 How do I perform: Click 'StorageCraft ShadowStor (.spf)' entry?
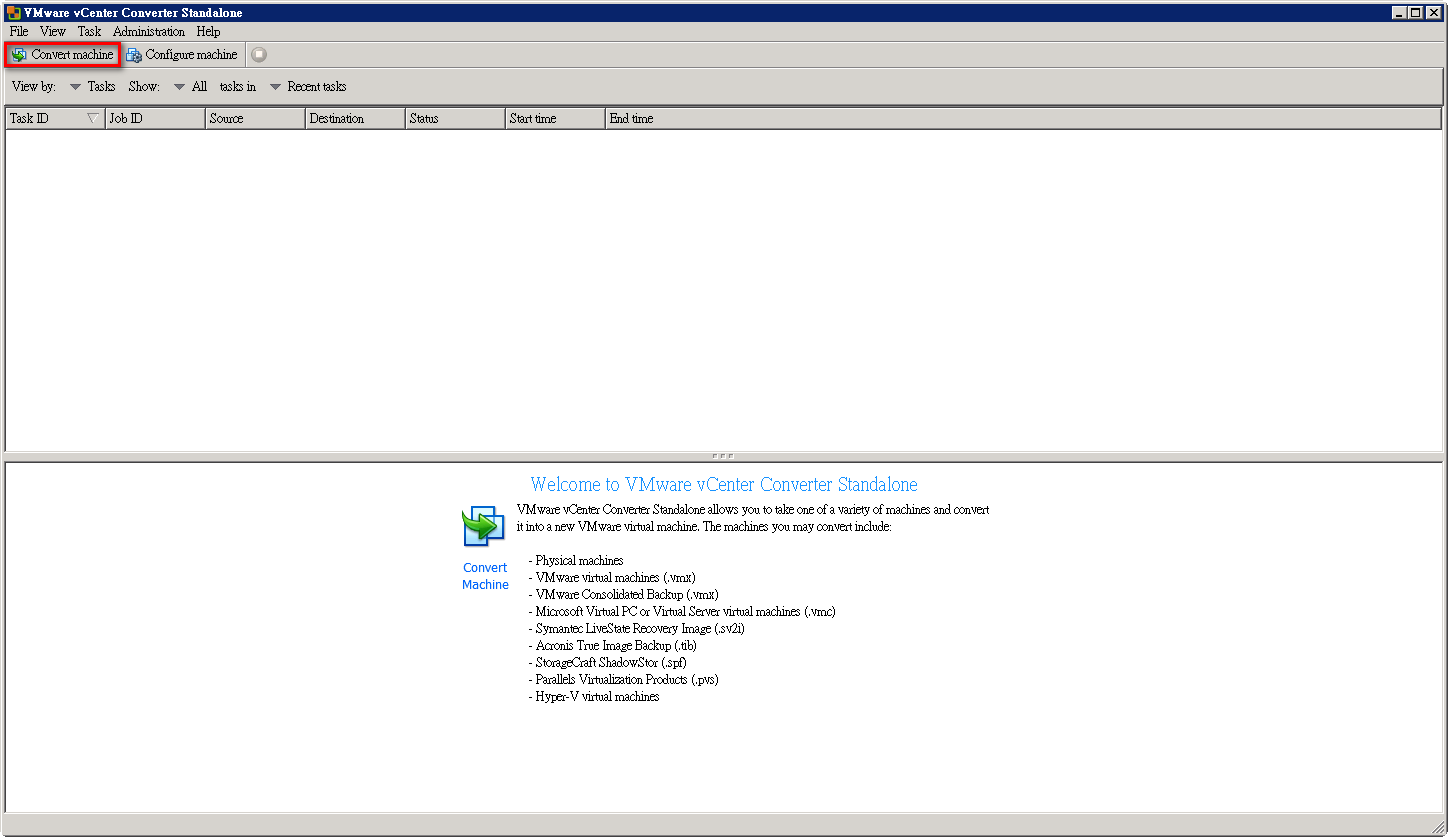(611, 663)
